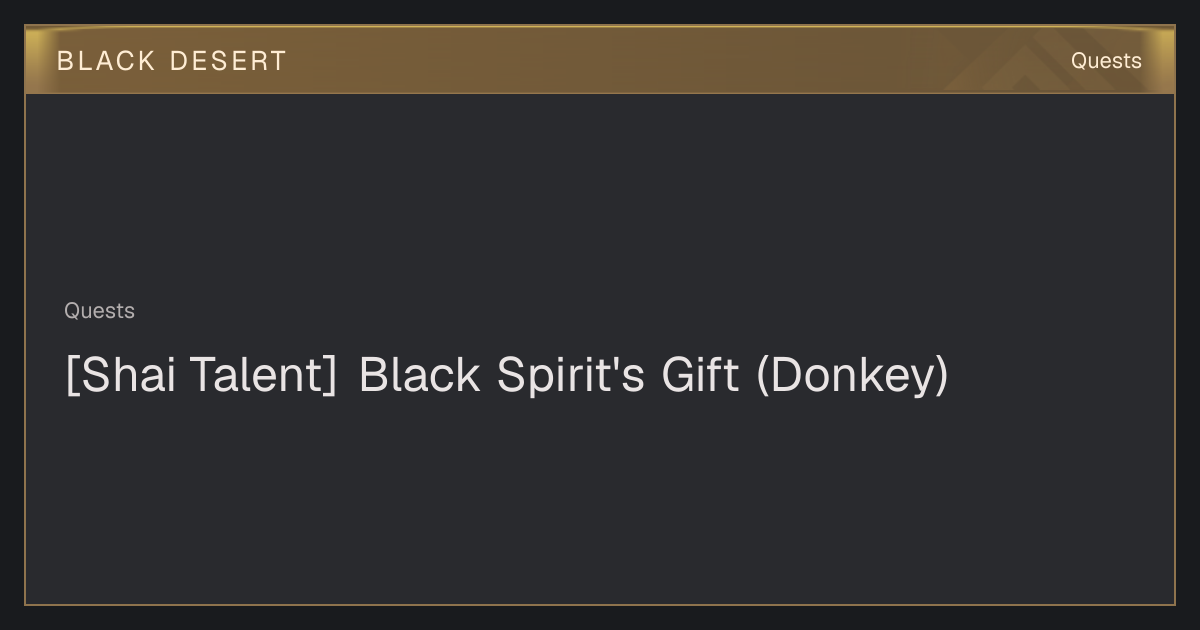The height and width of the screenshot is (630, 1200).
Task: Click the word Talent] in the title
Action: pyautogui.click(x=262, y=375)
